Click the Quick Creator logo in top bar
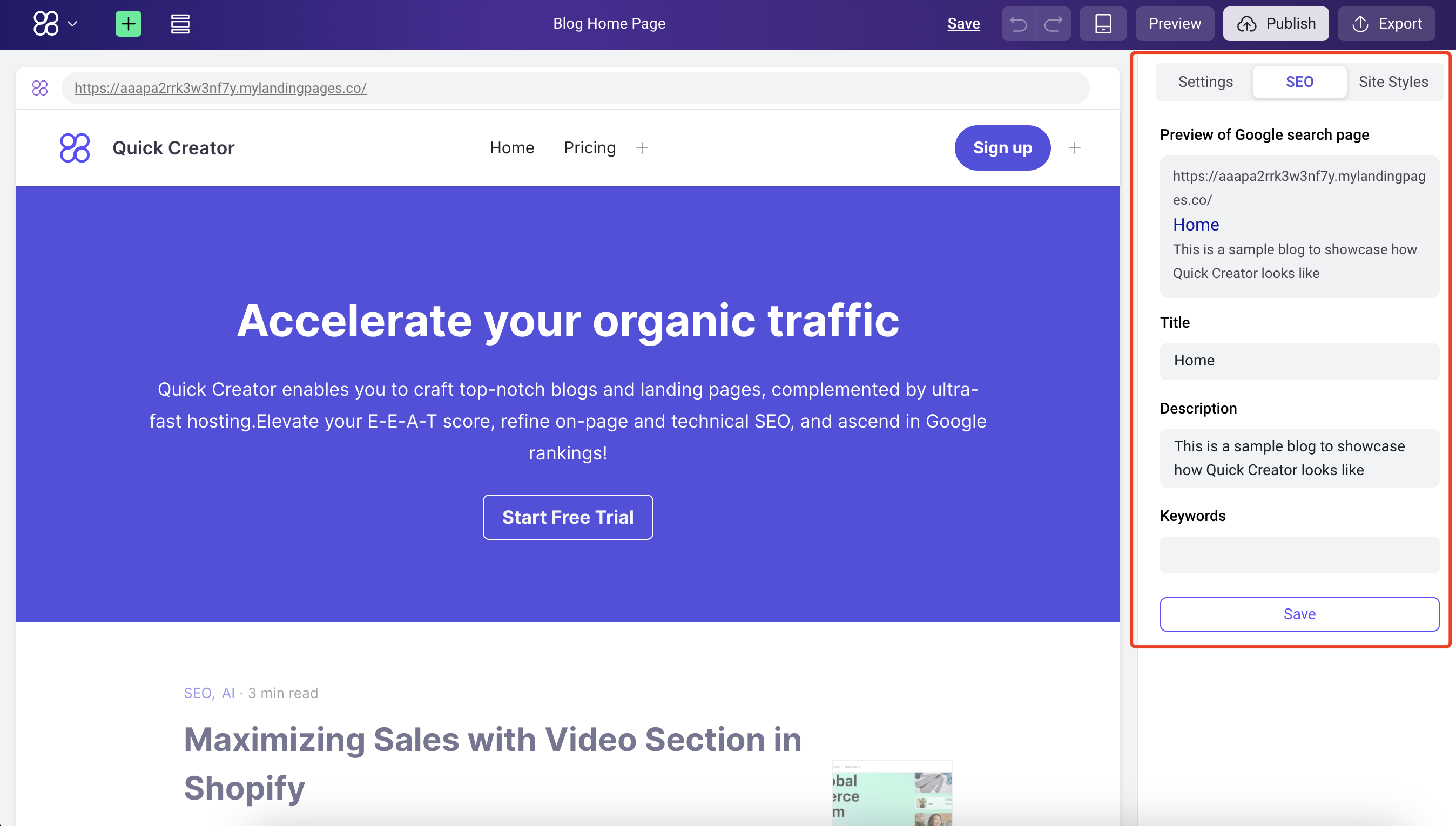 tap(46, 24)
